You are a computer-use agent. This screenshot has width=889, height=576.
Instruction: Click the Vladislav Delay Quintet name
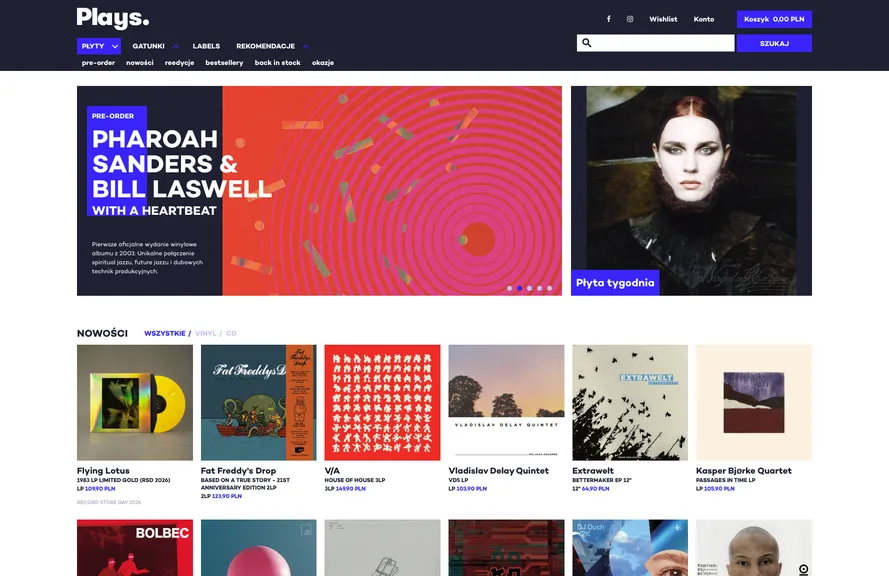pos(498,471)
